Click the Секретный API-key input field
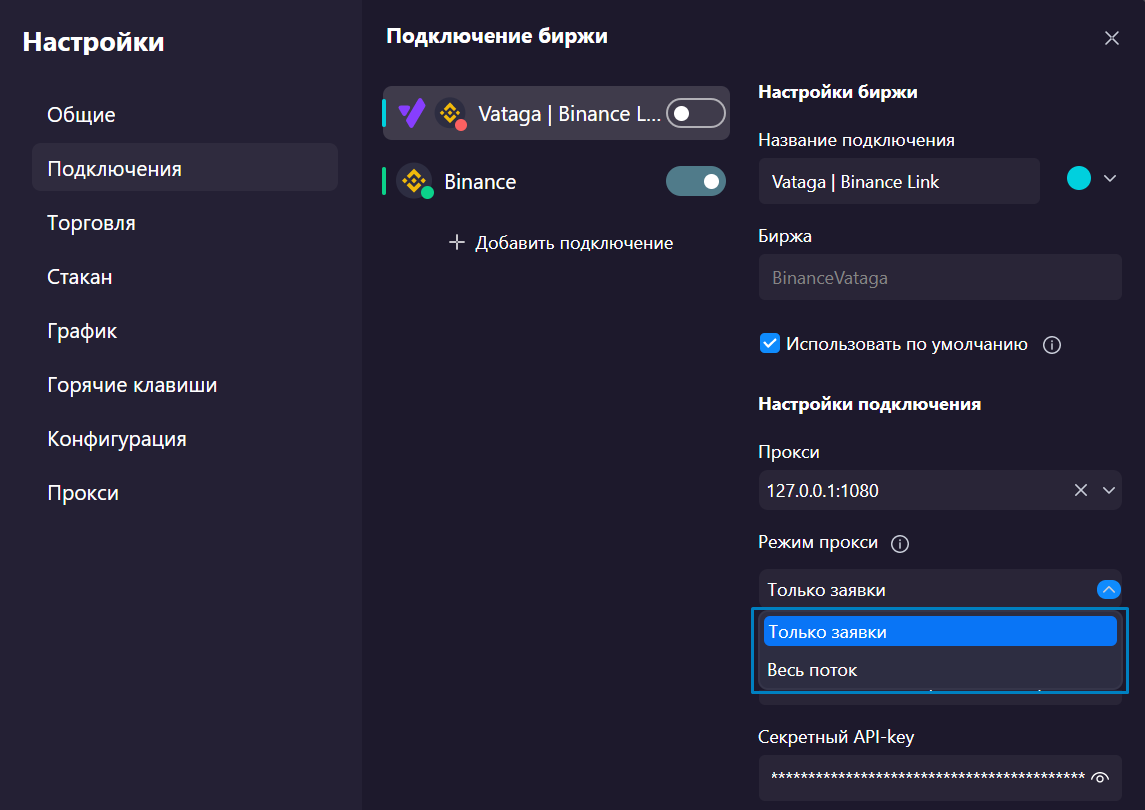Image resolution: width=1145 pixels, height=810 pixels. coord(940,777)
